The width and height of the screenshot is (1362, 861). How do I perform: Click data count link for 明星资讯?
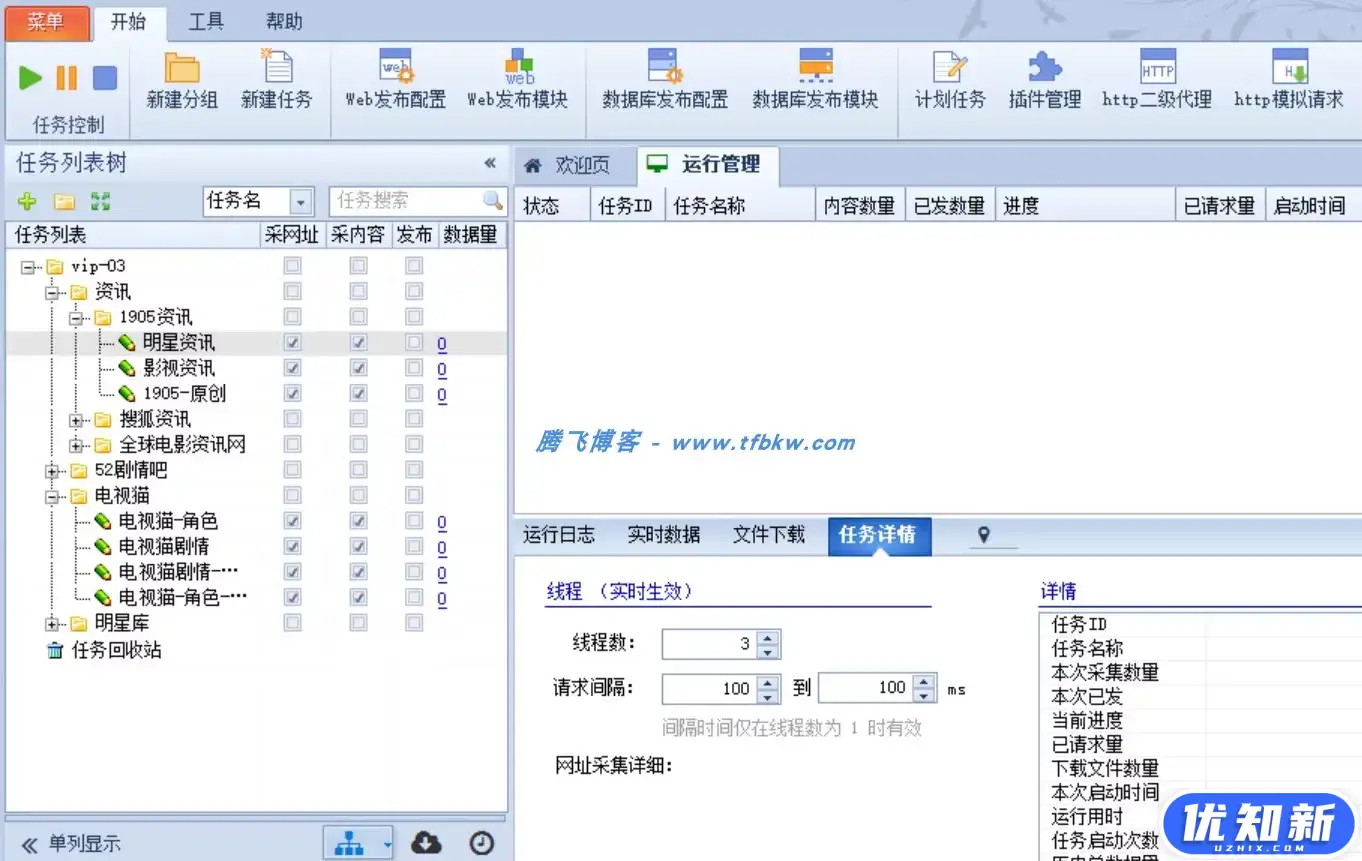point(442,344)
